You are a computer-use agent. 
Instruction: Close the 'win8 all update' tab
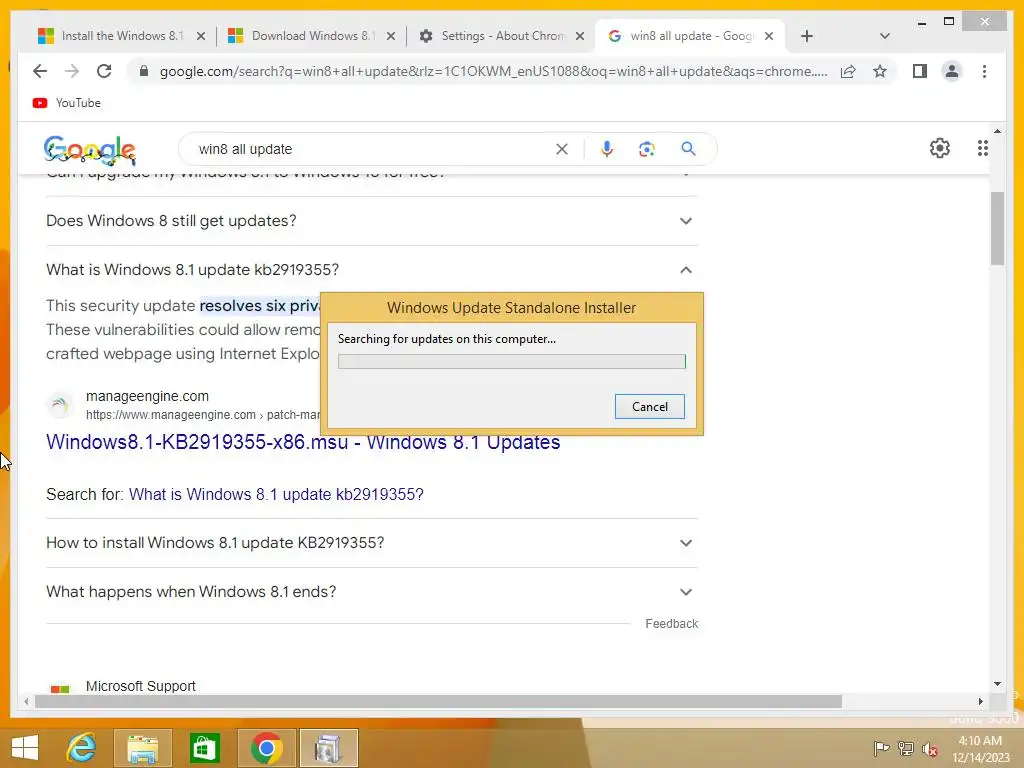point(769,36)
